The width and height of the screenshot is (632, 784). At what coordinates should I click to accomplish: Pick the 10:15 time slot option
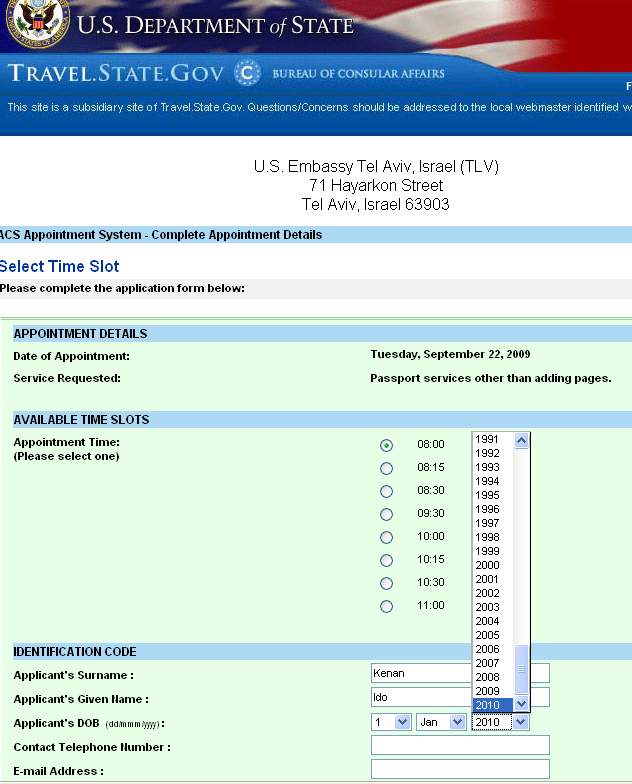387,560
